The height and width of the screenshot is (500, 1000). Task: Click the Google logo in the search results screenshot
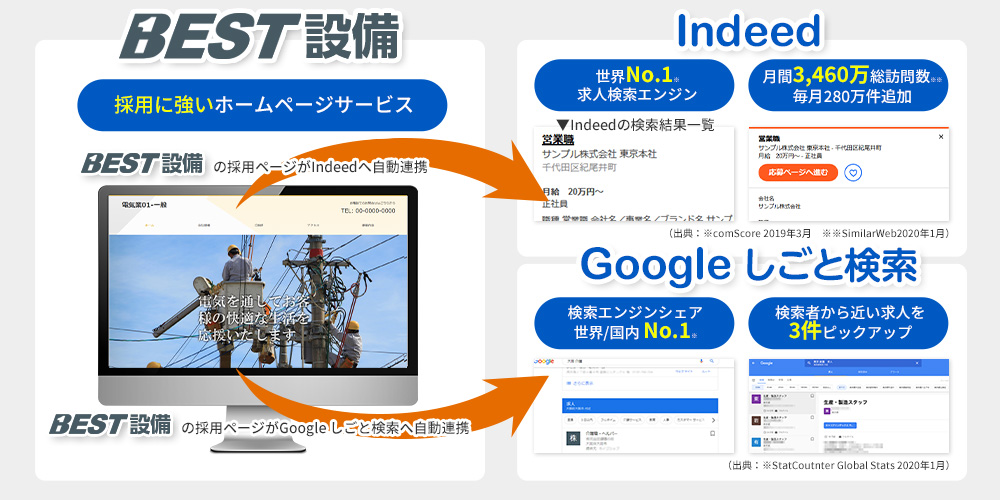(544, 361)
